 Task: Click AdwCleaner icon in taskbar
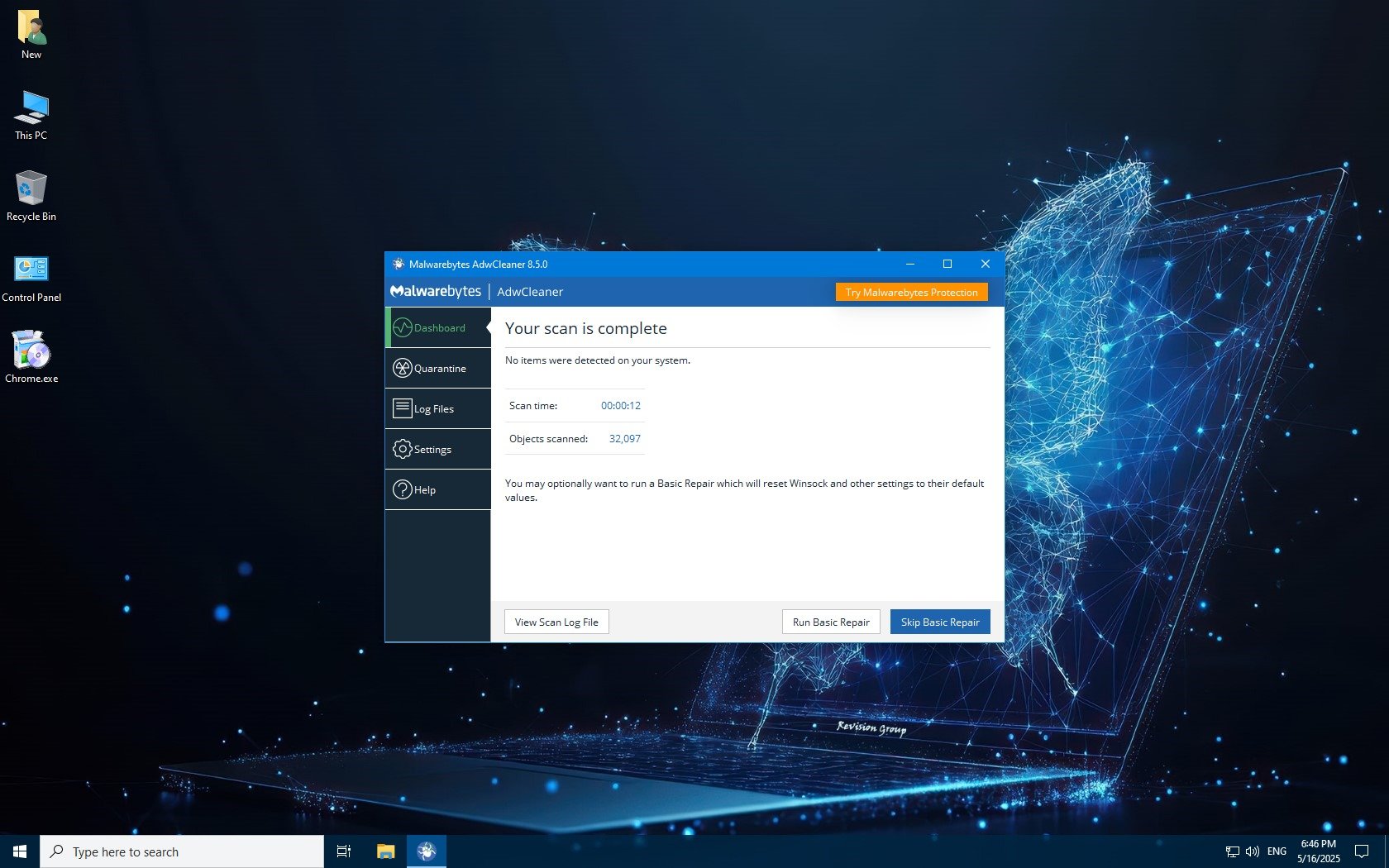click(427, 851)
